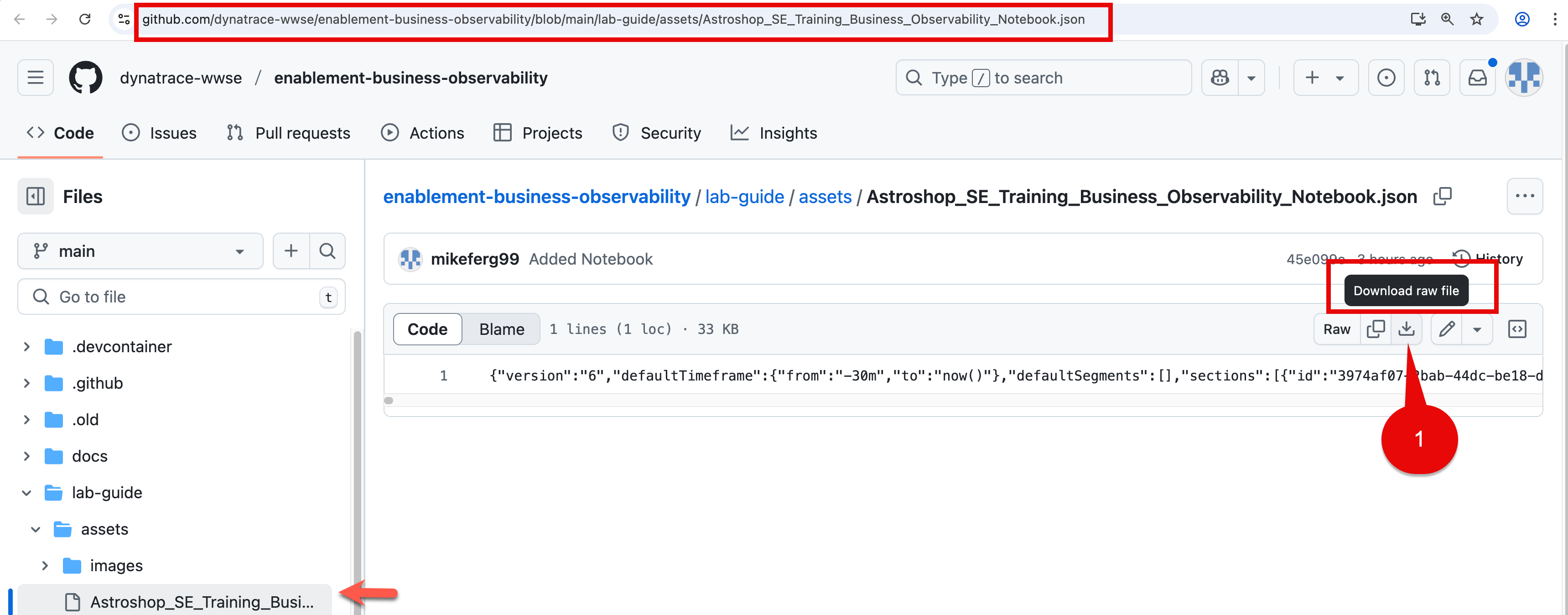Focus the Type / to search field
Screen dimensions: 1568x615
pyautogui.click(x=1044, y=78)
